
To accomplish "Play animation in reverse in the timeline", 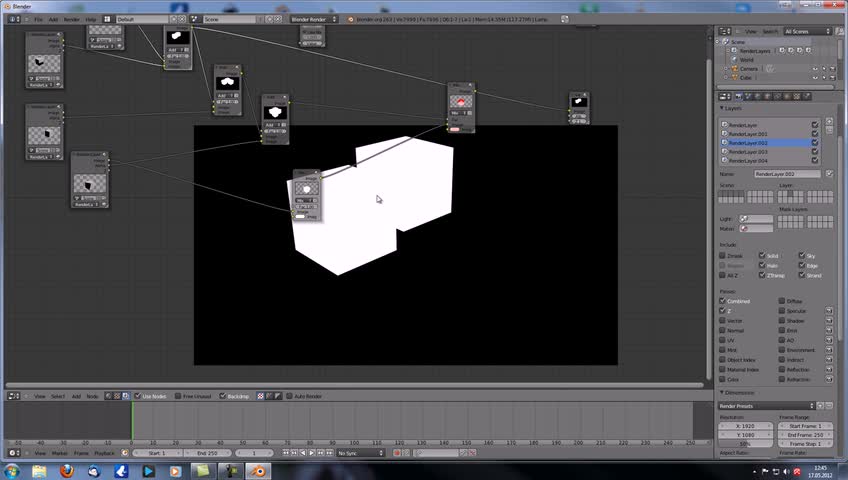I will click(x=303, y=453).
